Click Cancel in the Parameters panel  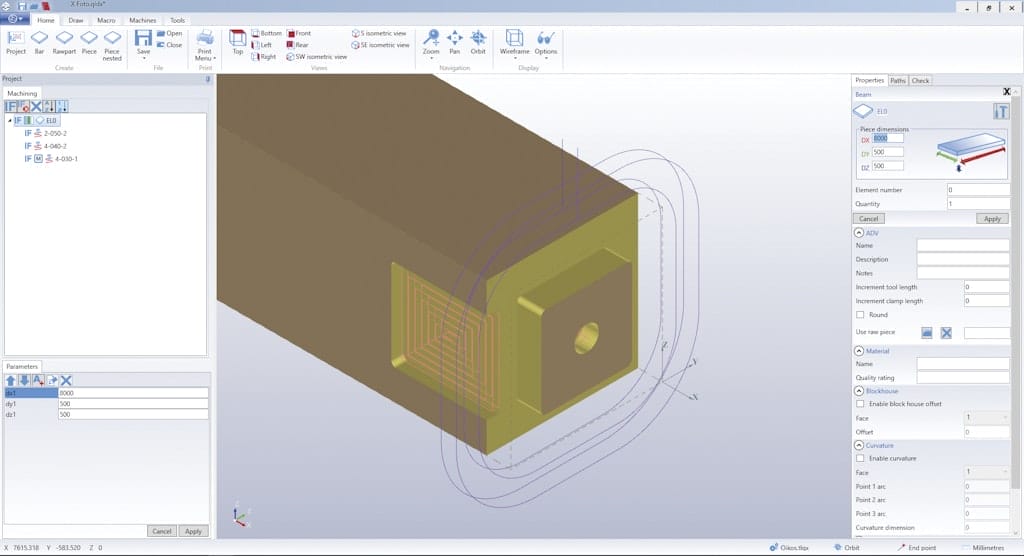pos(161,531)
